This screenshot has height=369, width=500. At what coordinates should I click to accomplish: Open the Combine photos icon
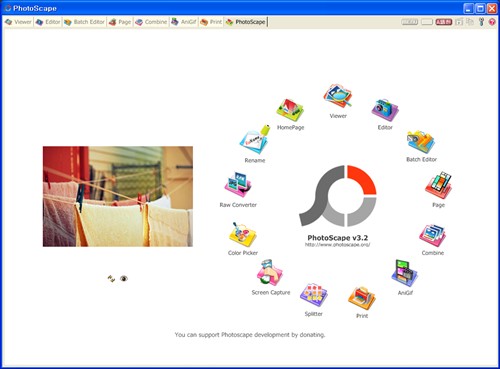tap(432, 236)
